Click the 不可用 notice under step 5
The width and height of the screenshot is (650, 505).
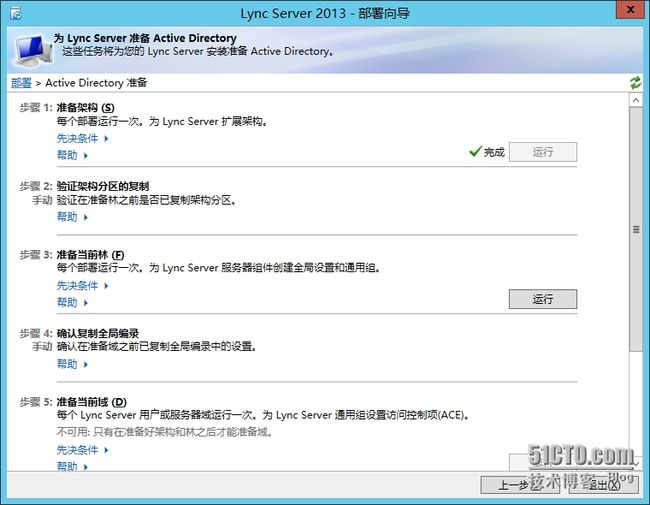(165, 432)
